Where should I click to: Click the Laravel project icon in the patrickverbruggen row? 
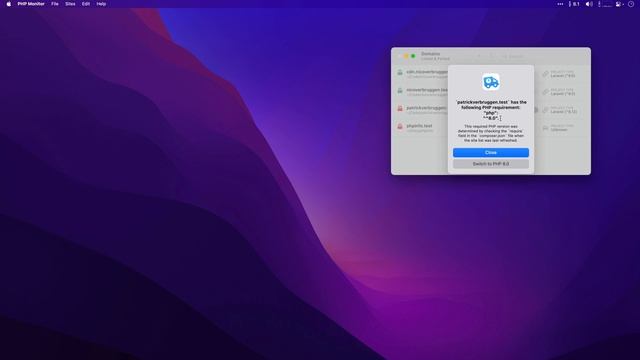pyautogui.click(x=545, y=110)
